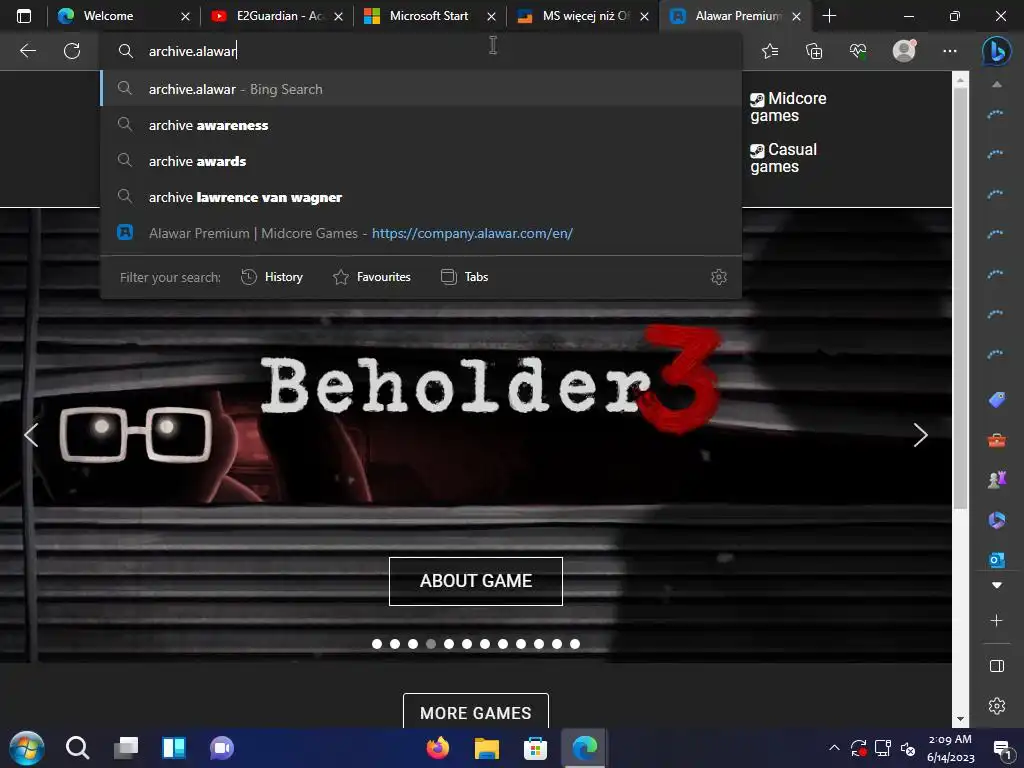Switch to the Microsoft Start tab

pos(428,16)
